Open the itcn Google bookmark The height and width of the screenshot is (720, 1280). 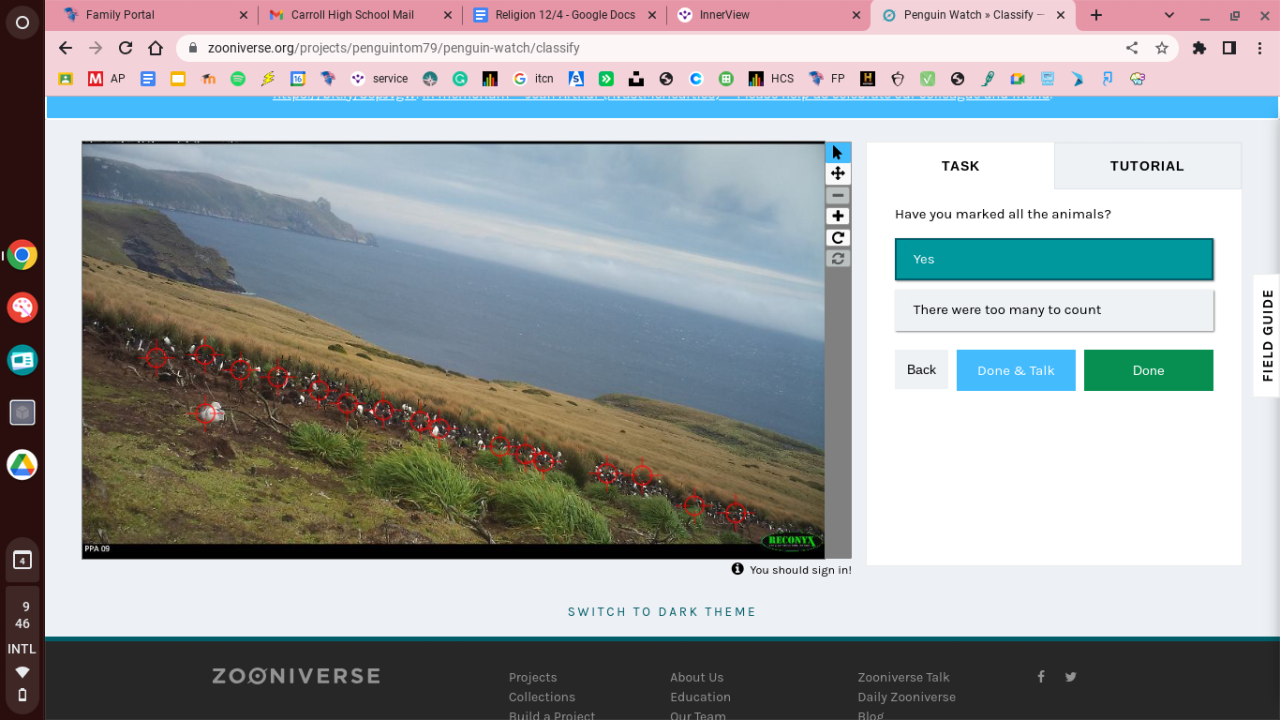tap(533, 79)
